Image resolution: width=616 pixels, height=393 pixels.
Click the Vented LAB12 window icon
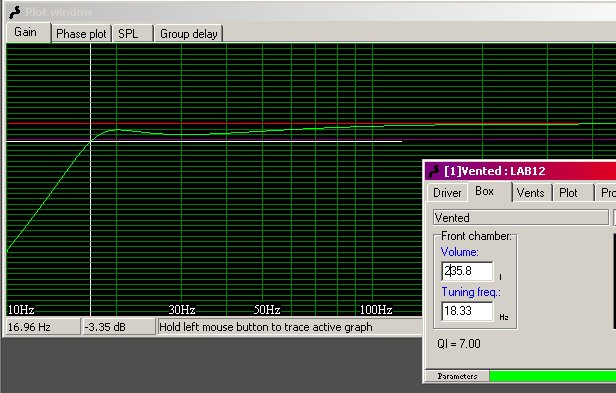tap(434, 171)
